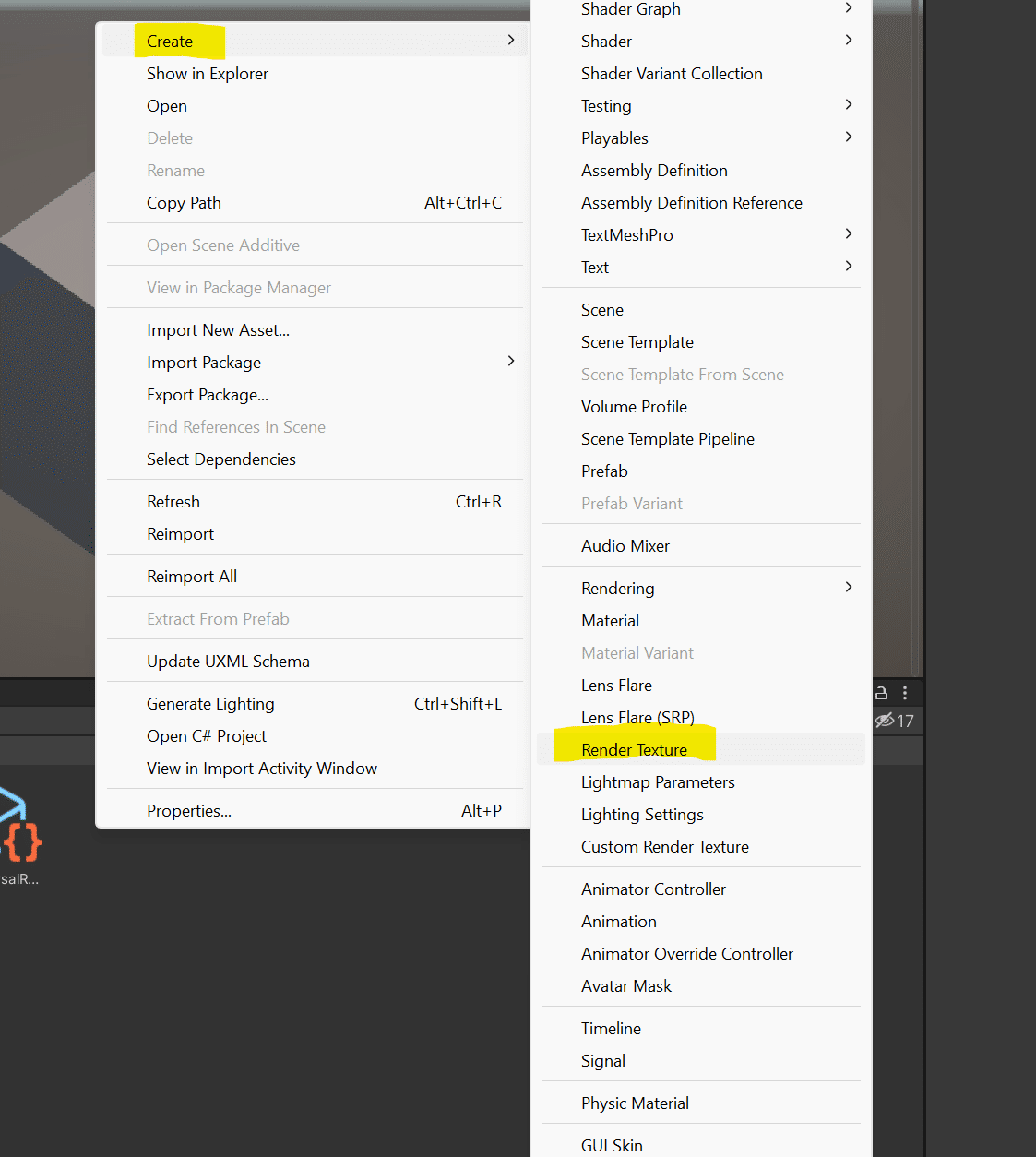Viewport: 1036px width, 1157px height.
Task: Select Open C# Project
Action: coord(315,736)
